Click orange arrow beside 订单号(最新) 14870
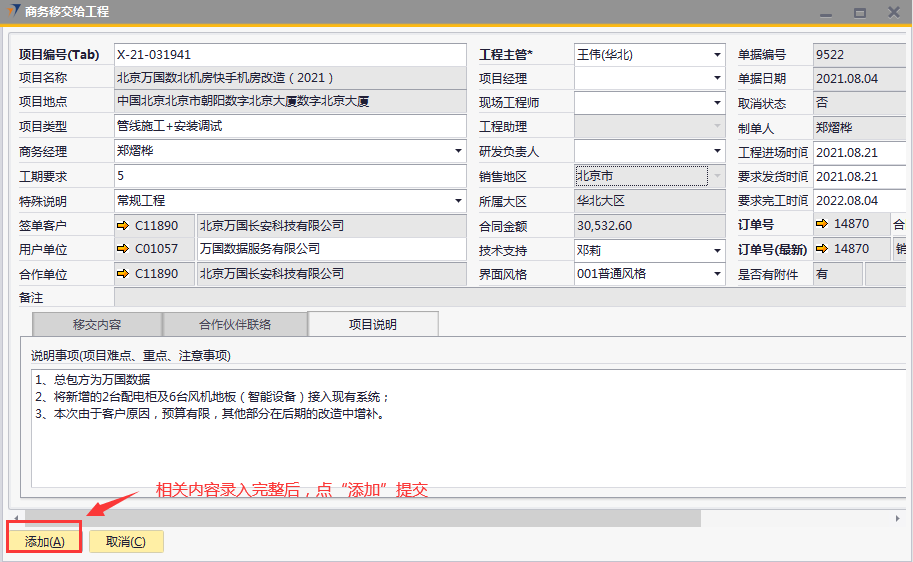The width and height of the screenshot is (913, 562). 823,249
